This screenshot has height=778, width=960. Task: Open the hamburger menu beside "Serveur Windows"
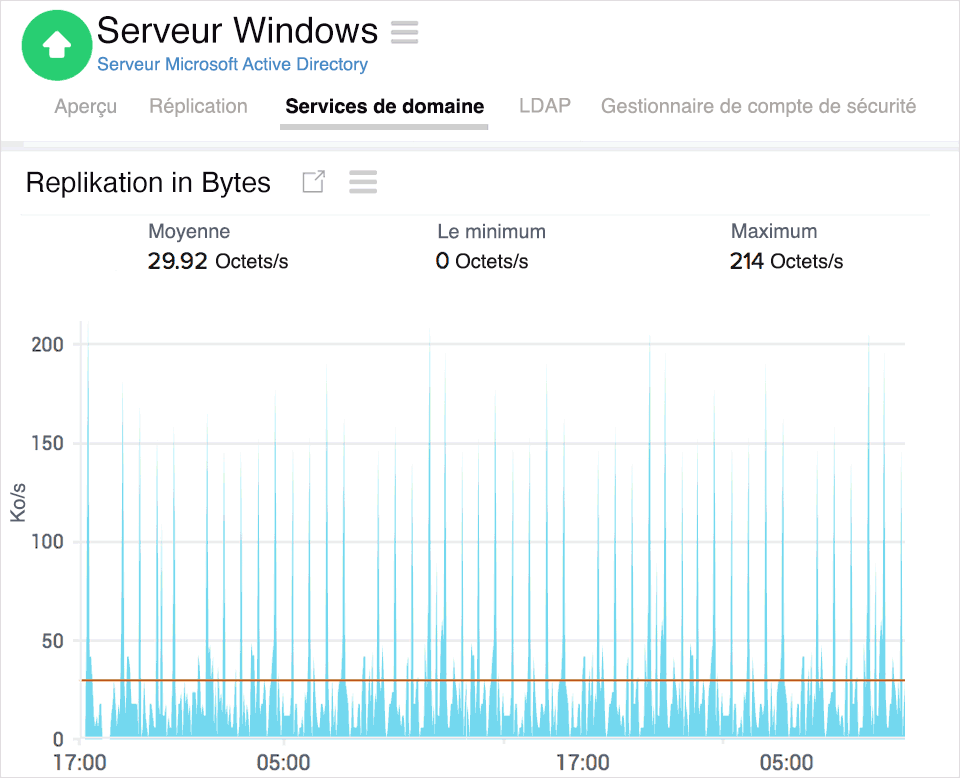pyautogui.click(x=404, y=32)
